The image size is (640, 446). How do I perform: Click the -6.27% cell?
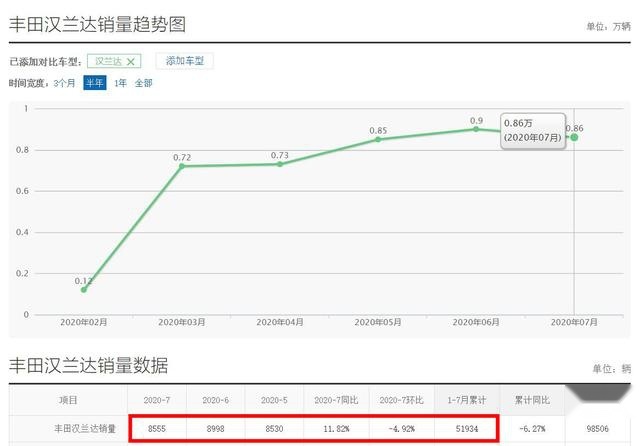tap(532, 429)
